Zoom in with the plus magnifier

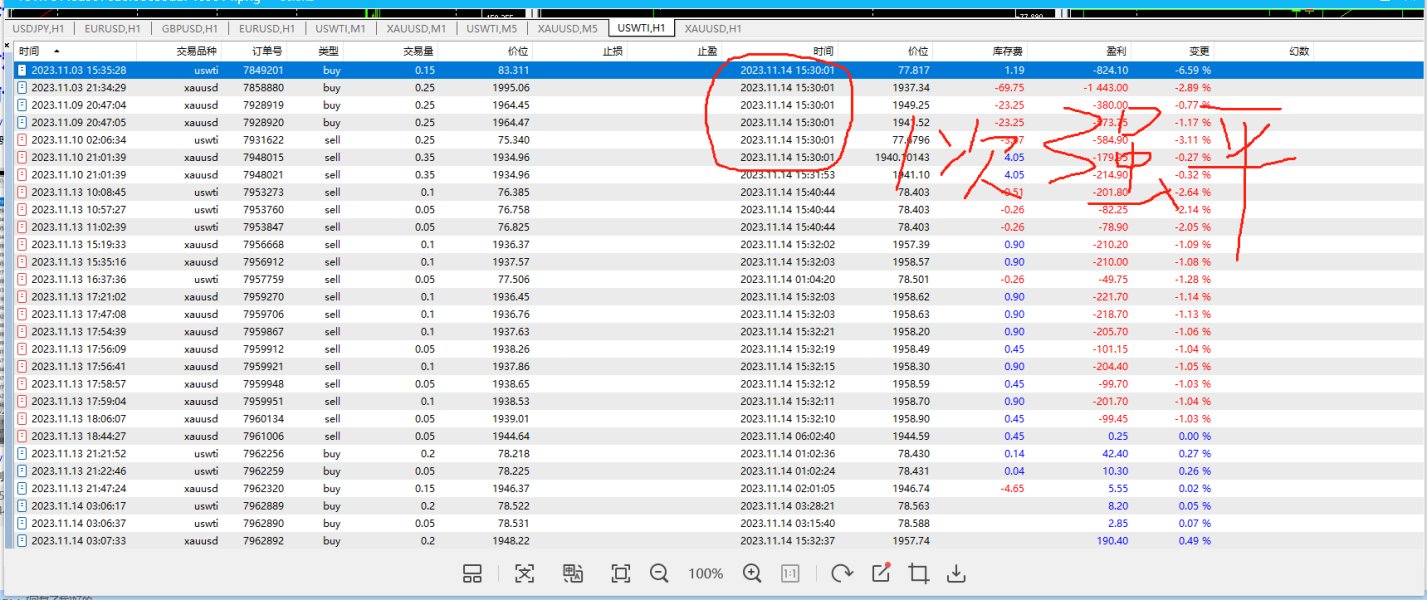tap(752, 573)
